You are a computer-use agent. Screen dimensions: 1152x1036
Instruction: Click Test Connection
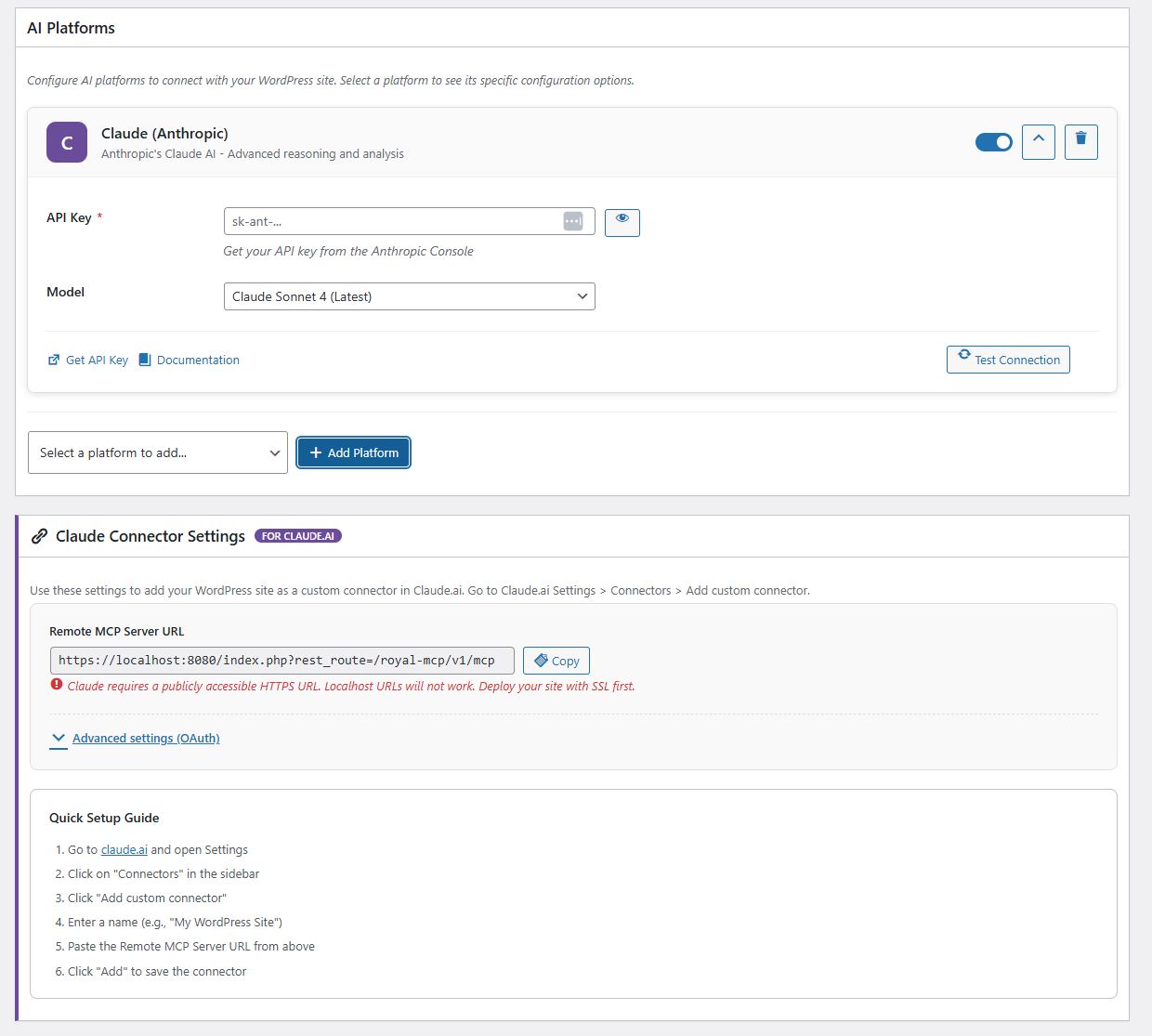click(1008, 360)
